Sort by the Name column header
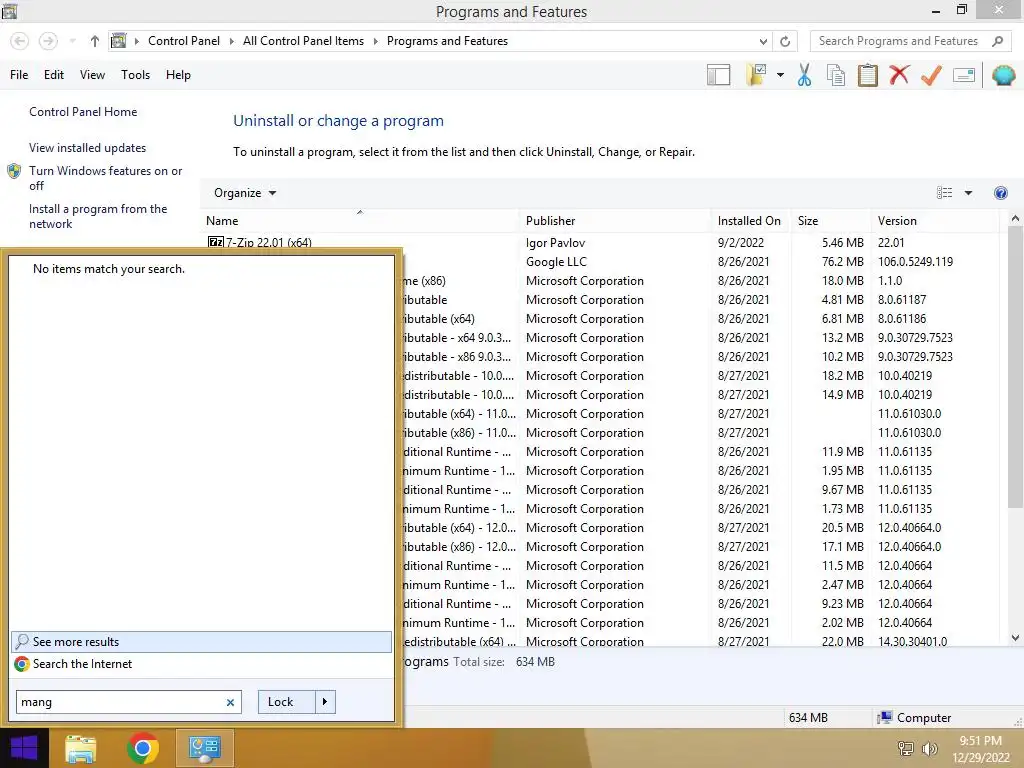 [x=360, y=221]
